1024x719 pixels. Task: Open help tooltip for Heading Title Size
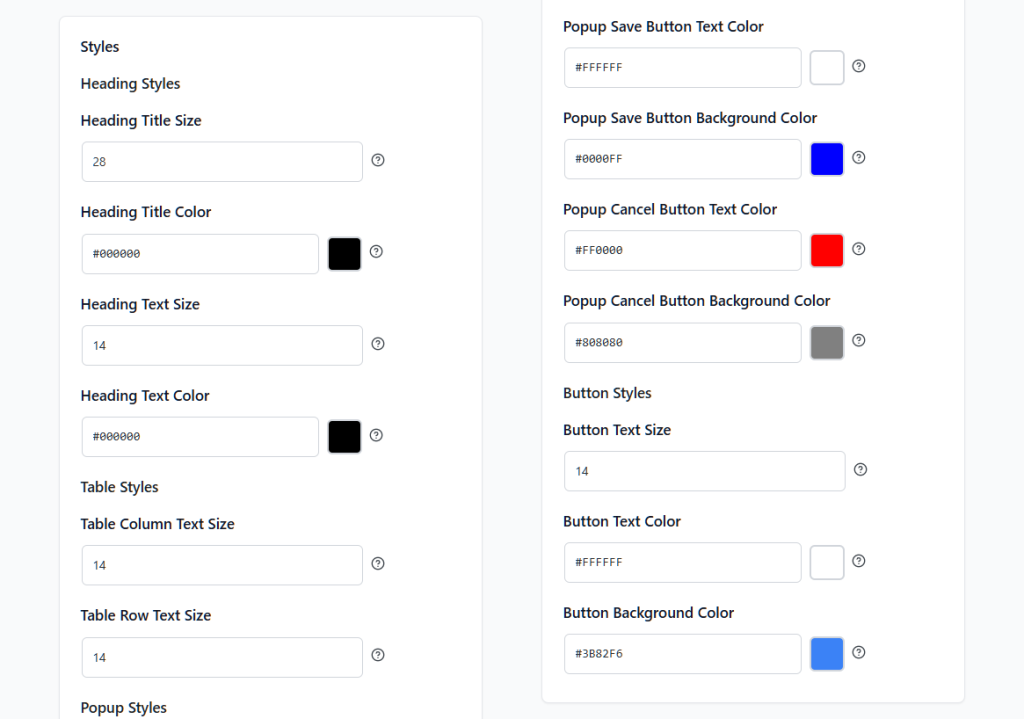tap(377, 160)
